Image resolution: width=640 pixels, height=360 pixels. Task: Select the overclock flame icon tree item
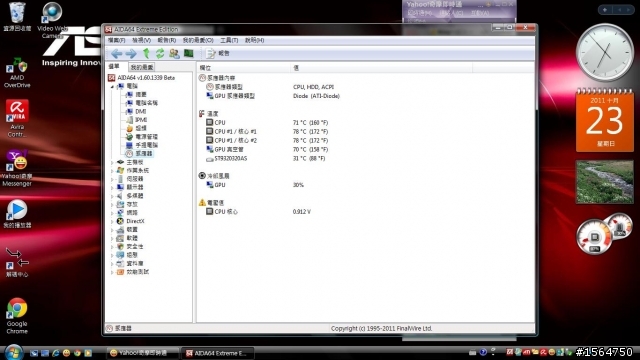click(129, 128)
